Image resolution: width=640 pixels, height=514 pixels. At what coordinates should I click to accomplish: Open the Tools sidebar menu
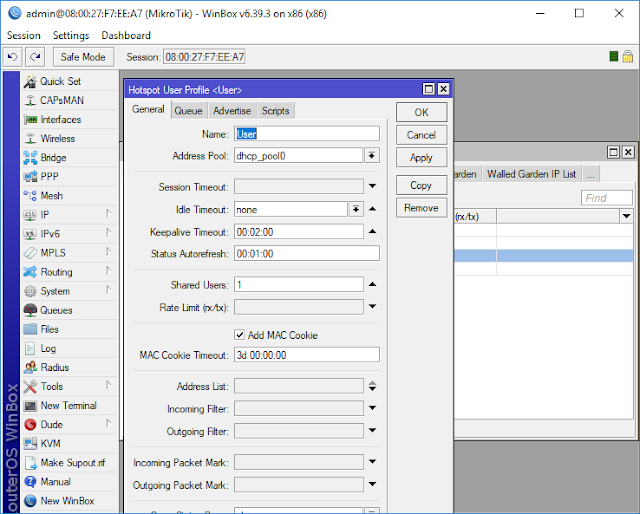69,386
